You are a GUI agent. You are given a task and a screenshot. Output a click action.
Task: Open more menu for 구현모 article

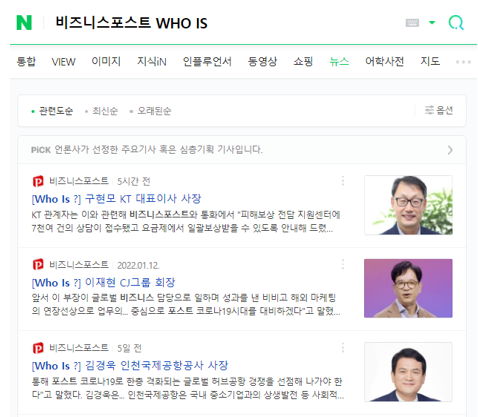pyautogui.click(x=343, y=181)
